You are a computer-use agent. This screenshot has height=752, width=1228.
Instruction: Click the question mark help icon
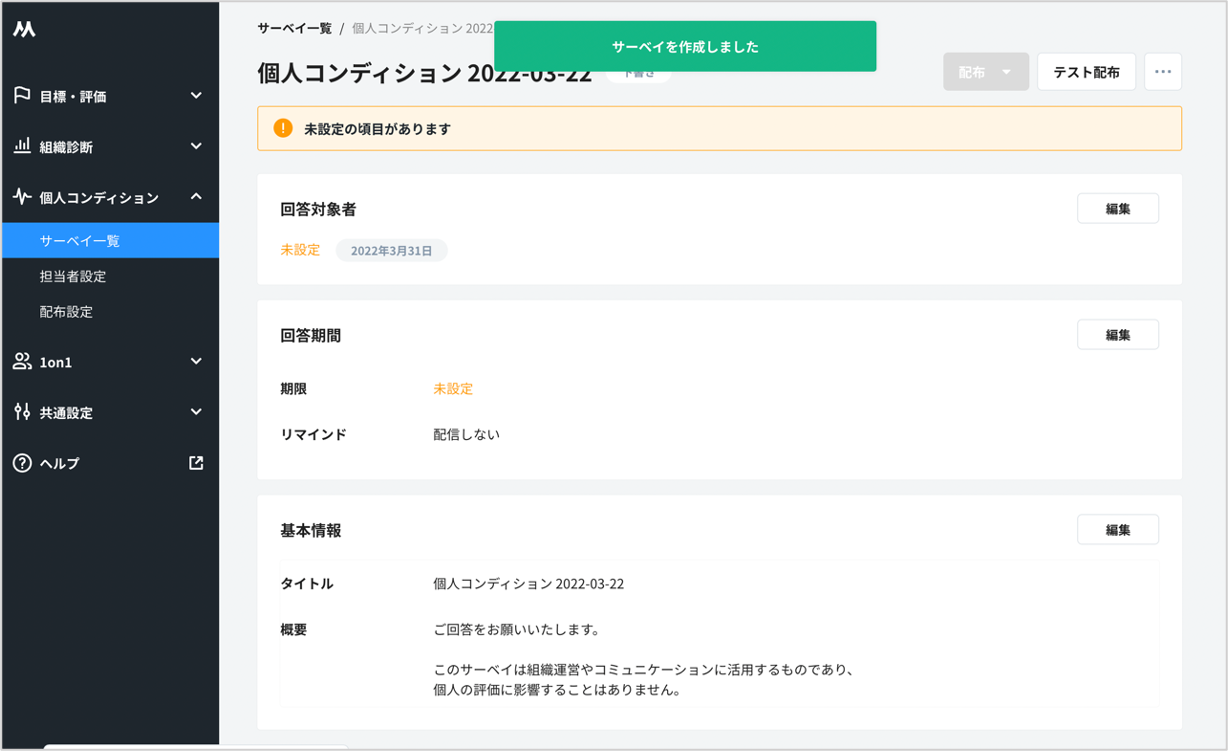click(22, 463)
